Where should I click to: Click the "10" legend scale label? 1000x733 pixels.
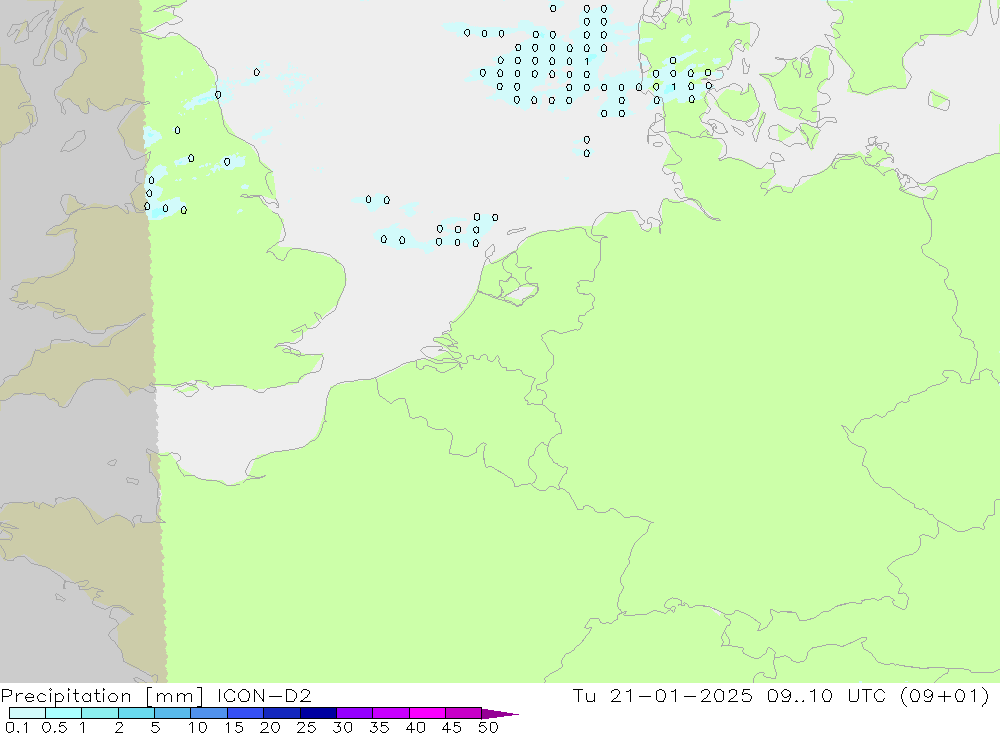(x=197, y=727)
